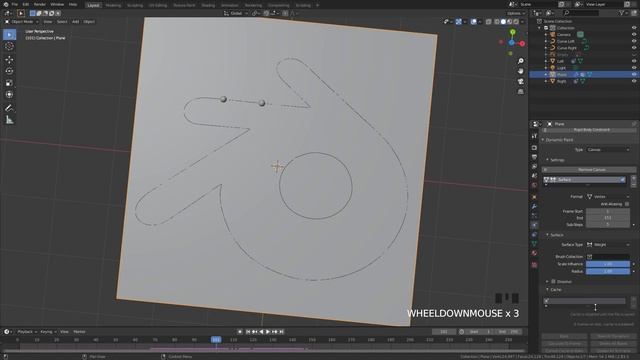Image resolution: width=640 pixels, height=360 pixels.
Task: Toggle visibility of Right mesh object
Action: pyautogui.click(x=634, y=81)
